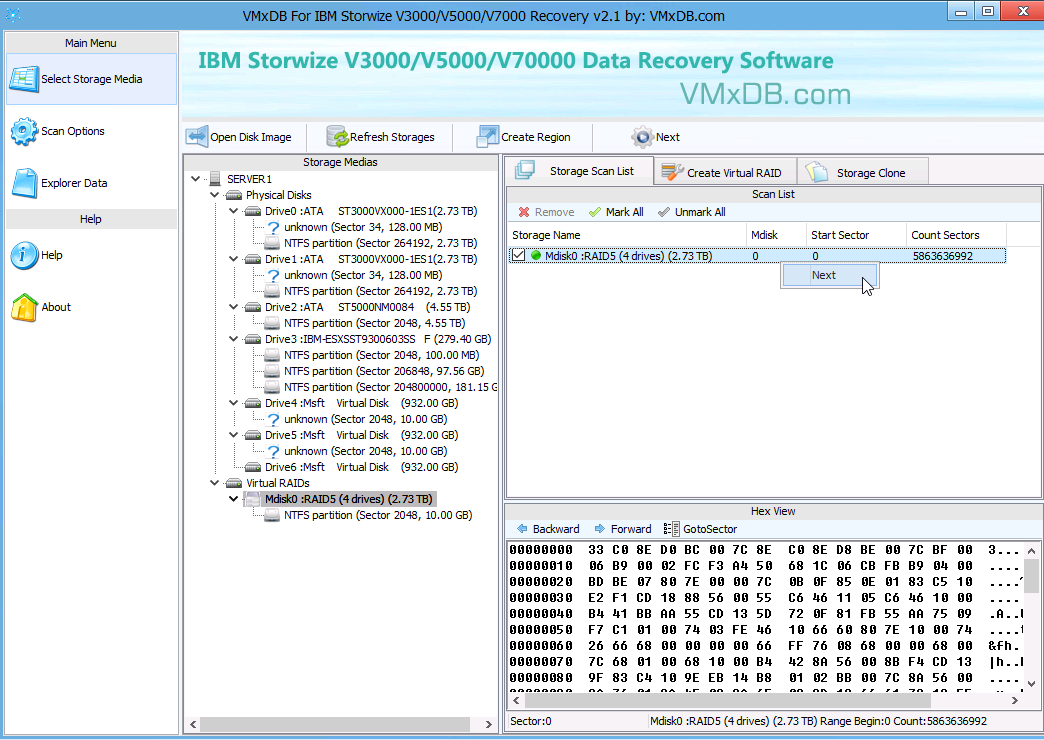Click the Mark All button label
Screen dimensions: 1044x740
tap(625, 212)
